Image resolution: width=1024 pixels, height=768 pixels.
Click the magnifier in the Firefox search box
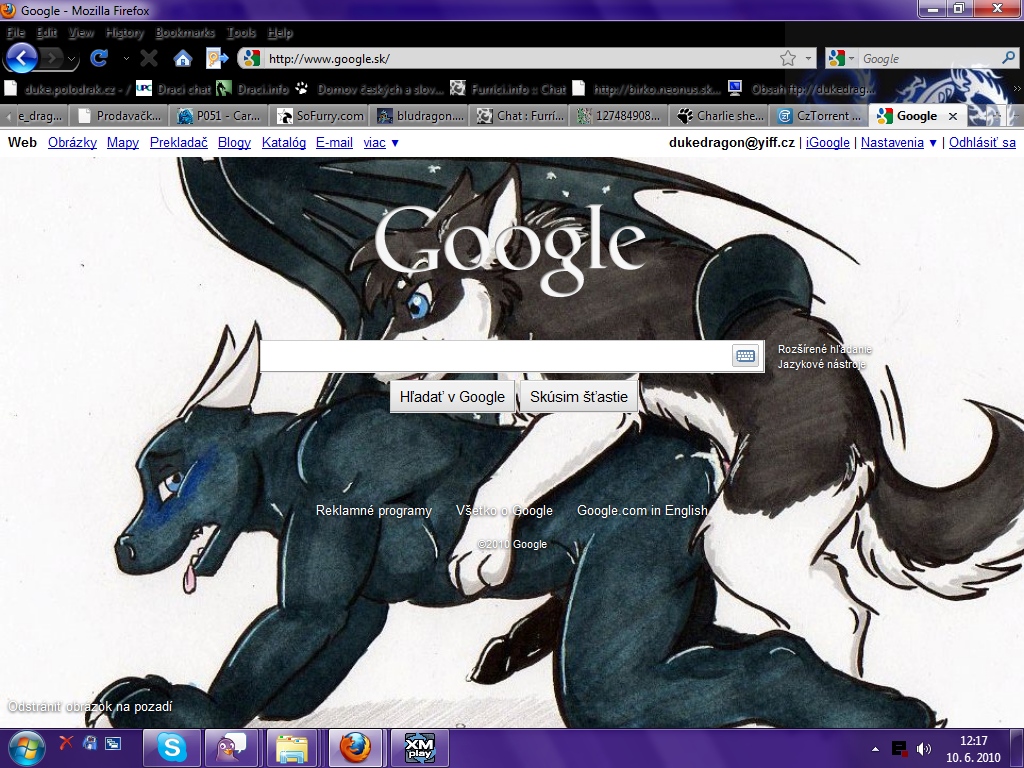click(x=1009, y=58)
